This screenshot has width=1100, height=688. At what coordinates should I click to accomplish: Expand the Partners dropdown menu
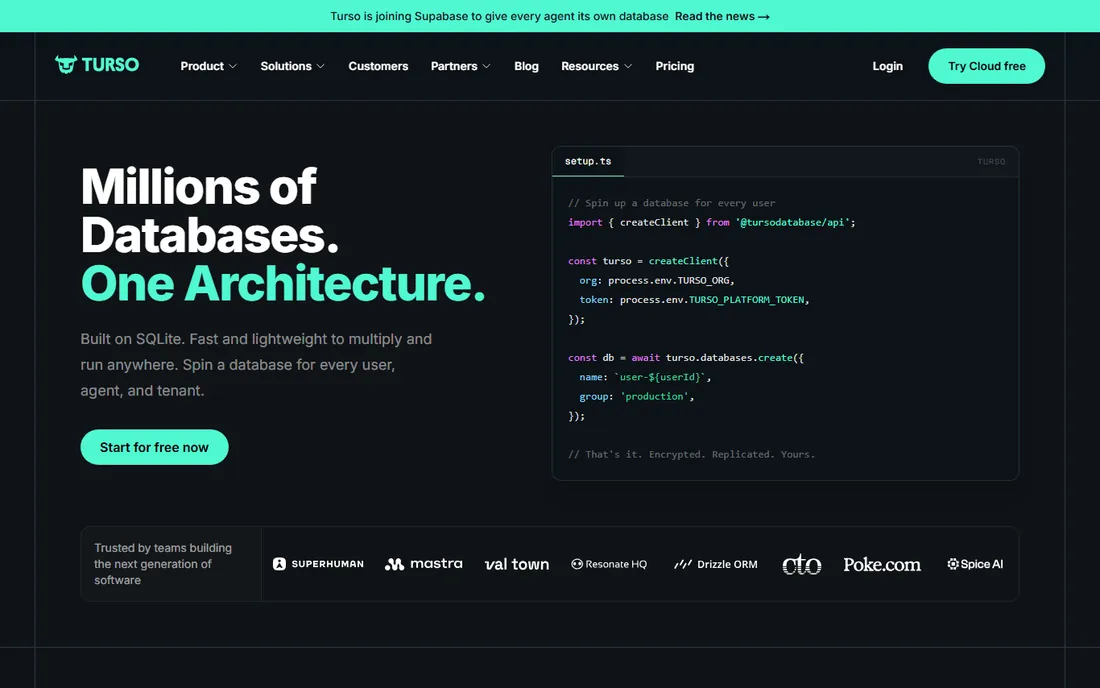tap(460, 66)
